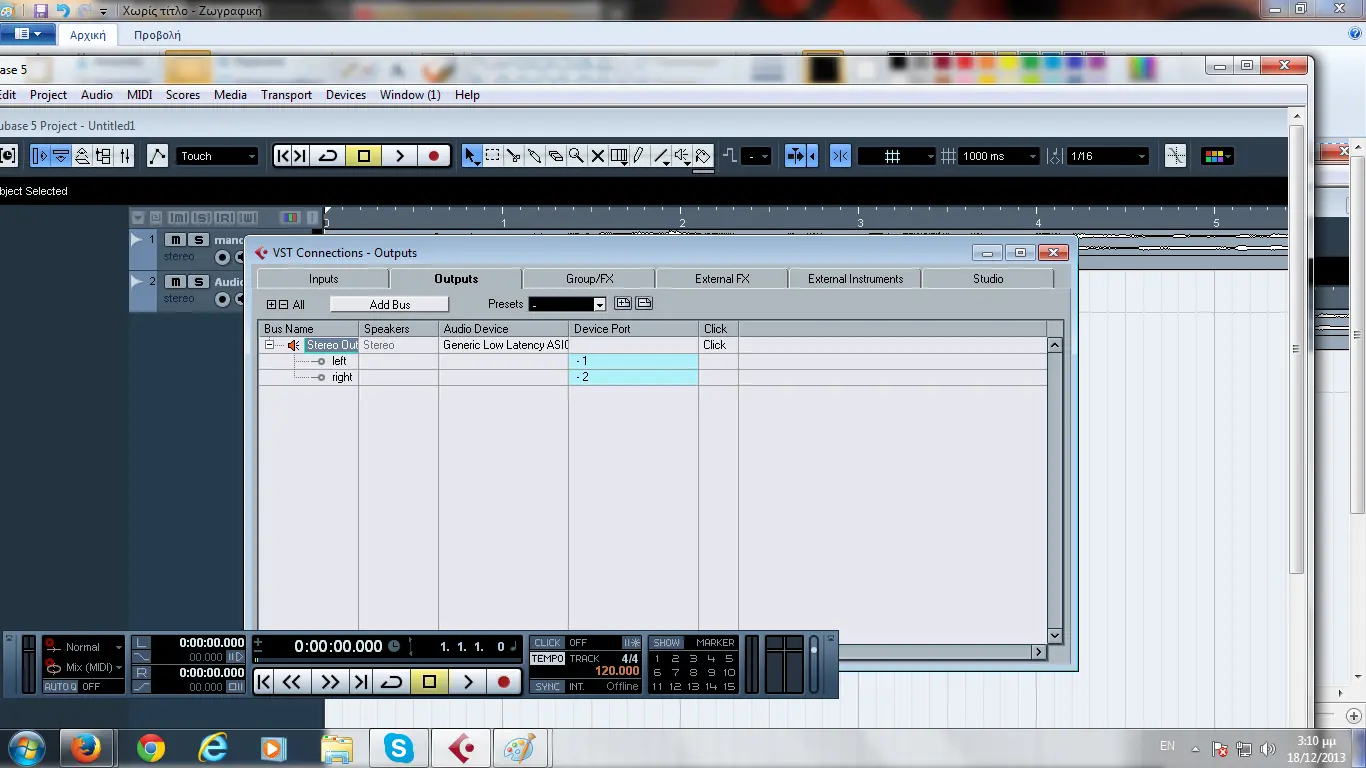Open the Audio menu
This screenshot has width=1366, height=768.
pos(97,95)
